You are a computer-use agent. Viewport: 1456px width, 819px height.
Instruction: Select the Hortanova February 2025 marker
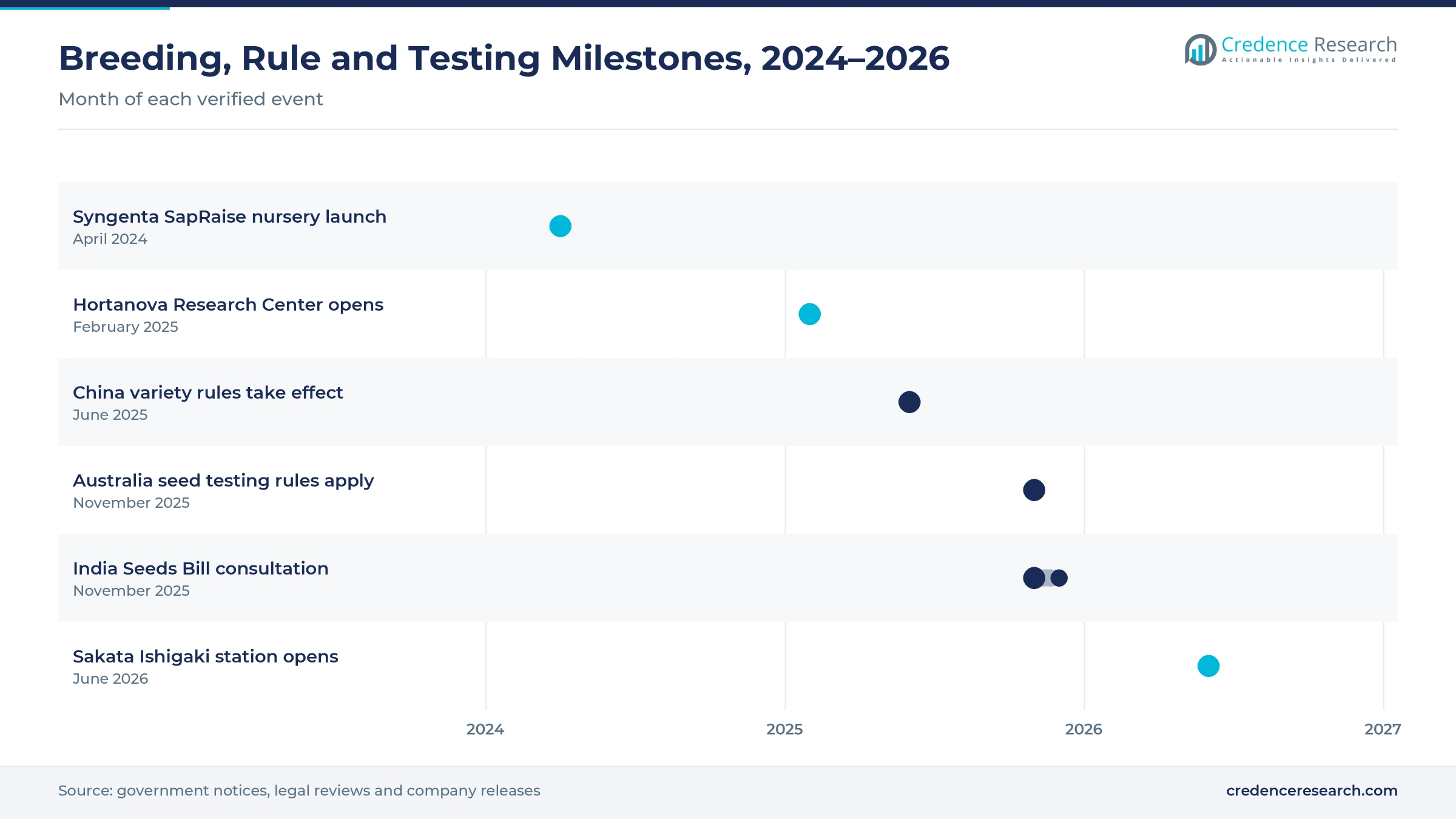click(x=809, y=314)
